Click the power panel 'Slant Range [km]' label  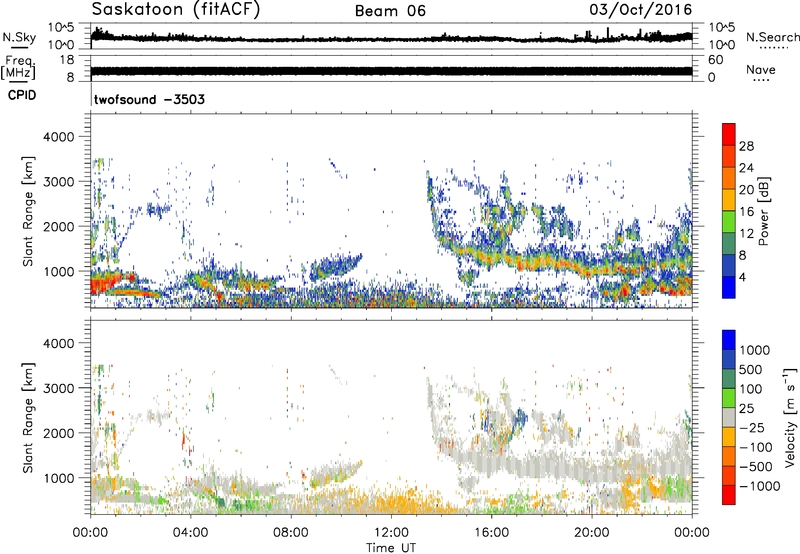pos(28,211)
